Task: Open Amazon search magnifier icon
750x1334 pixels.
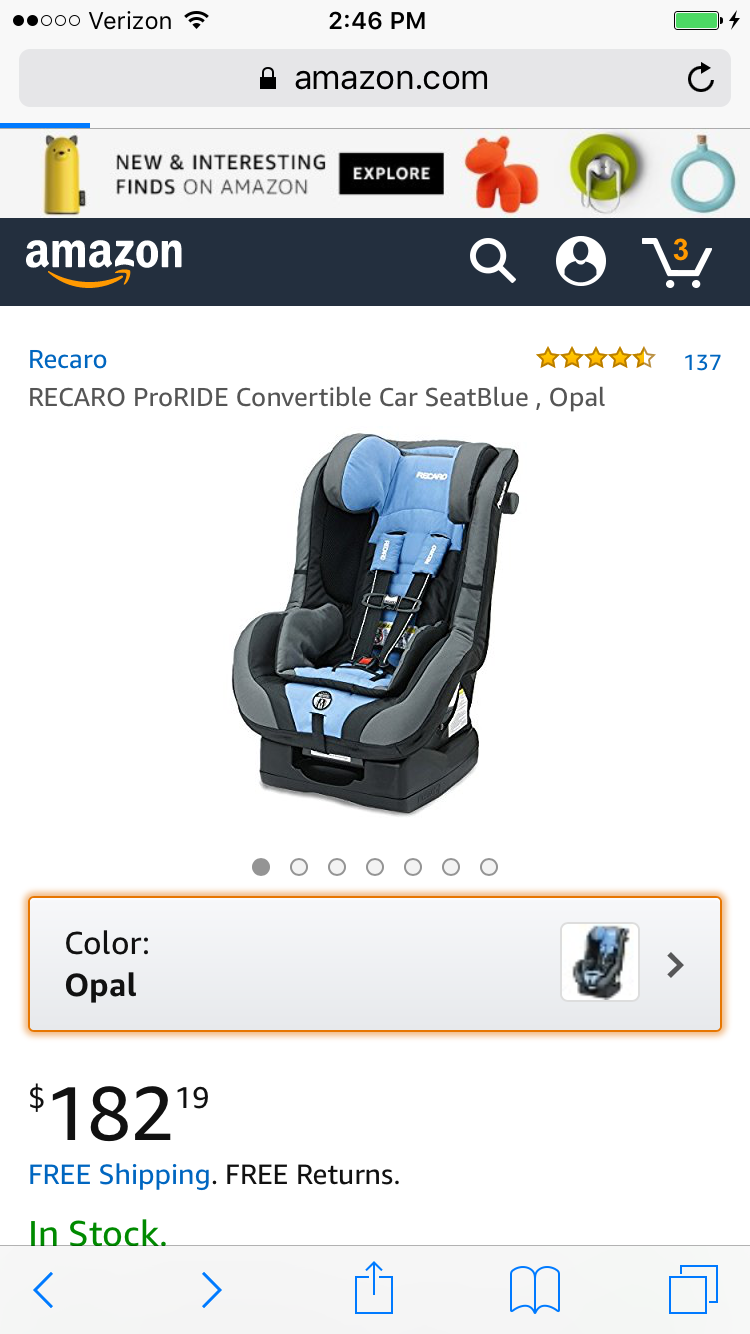Action: pyautogui.click(x=493, y=262)
